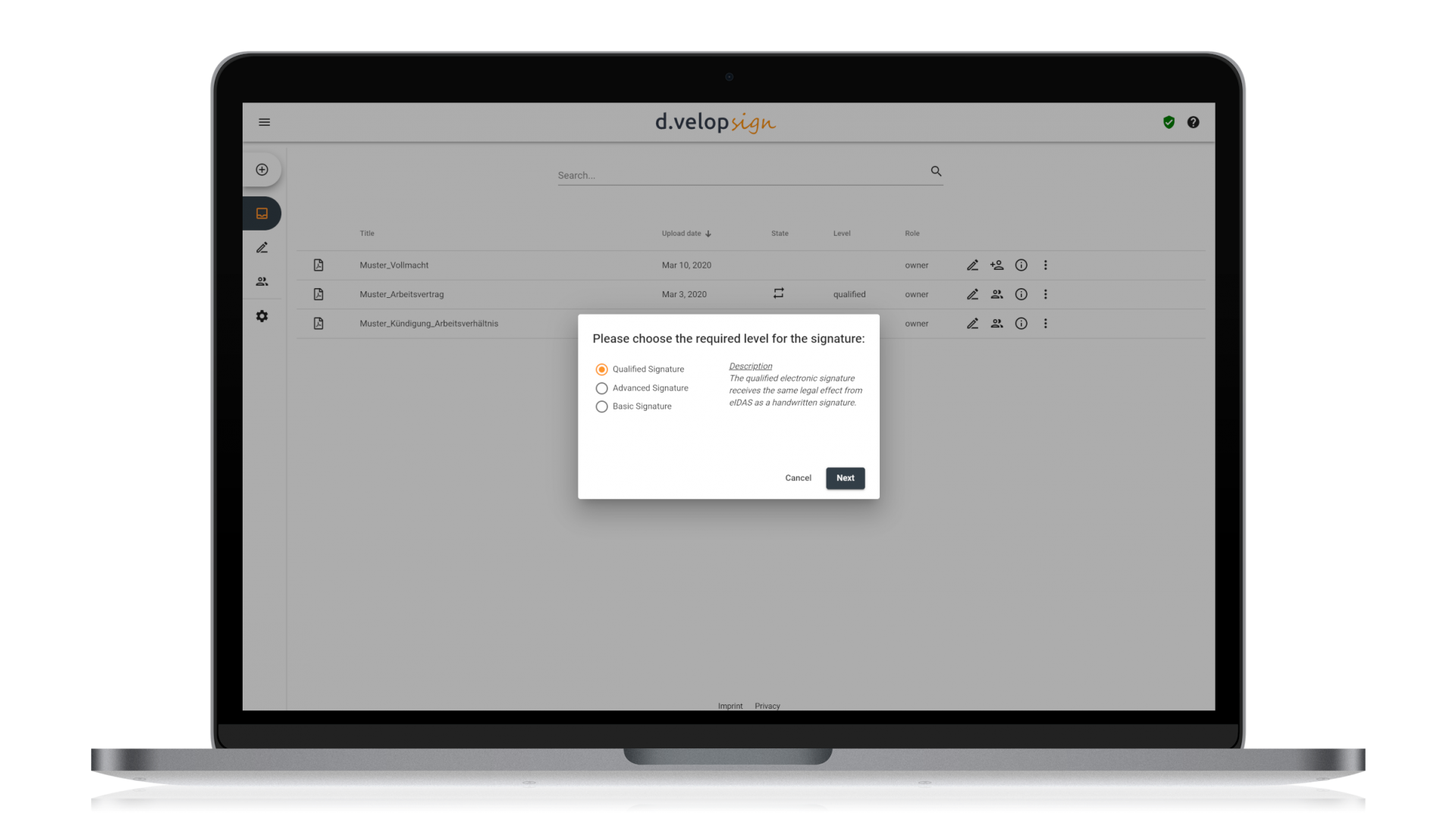View signers of Muster_Kündigung_Arbeitsverhältnis
This screenshot has height=837, width=1456.
[997, 323]
